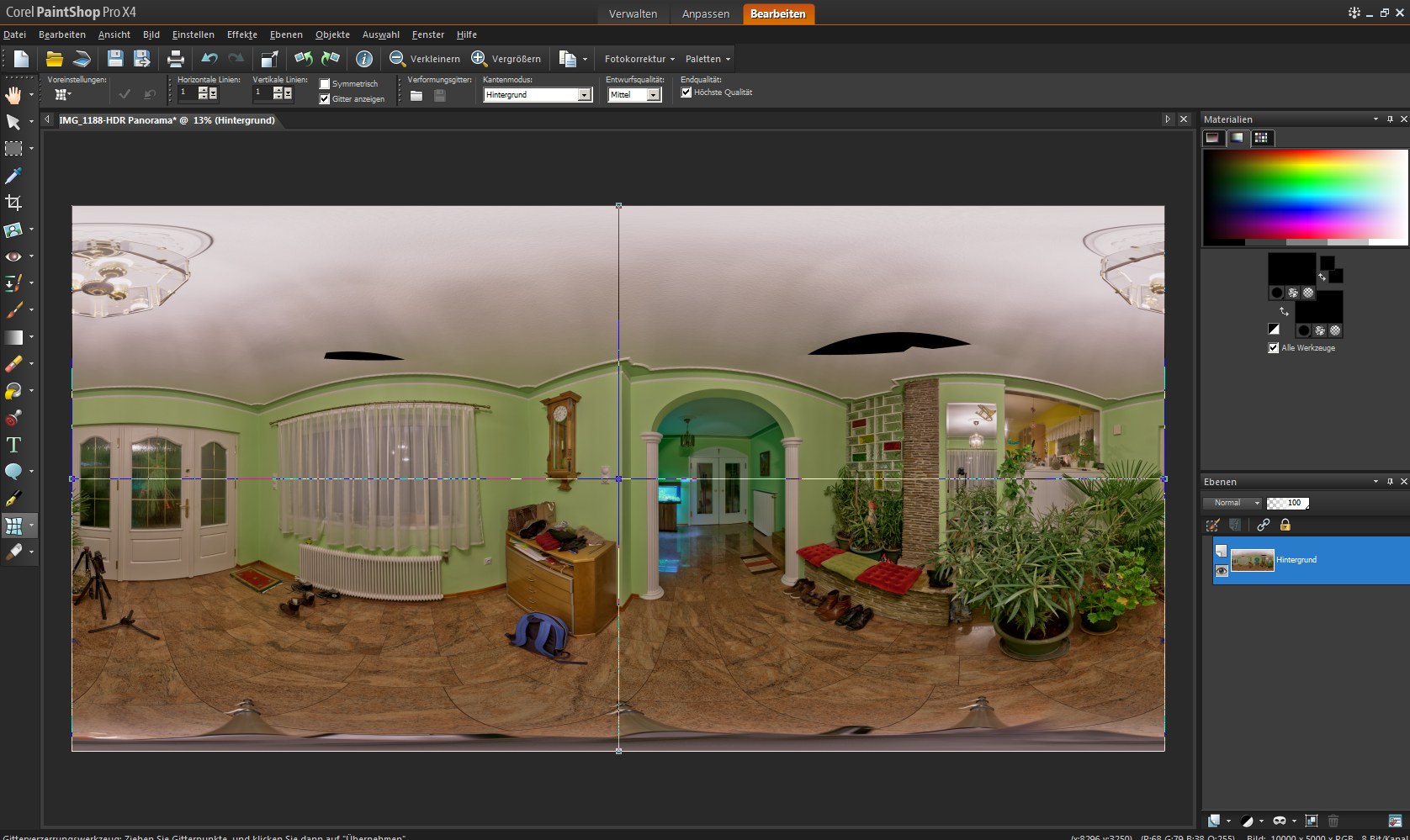Open the Kantenmodus dropdown
1410x840 pixels.
click(584, 95)
